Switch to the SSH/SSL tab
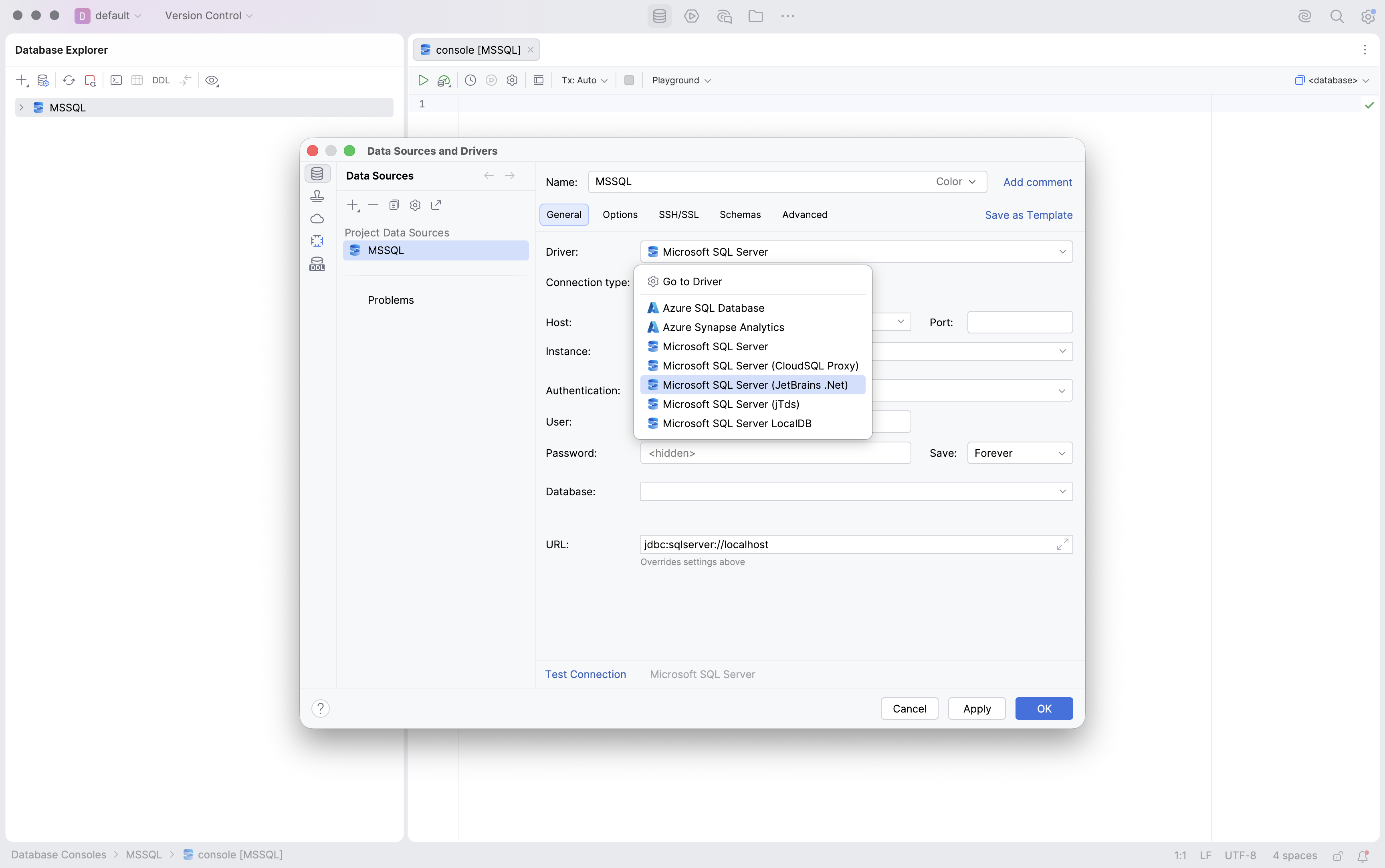 [678, 215]
